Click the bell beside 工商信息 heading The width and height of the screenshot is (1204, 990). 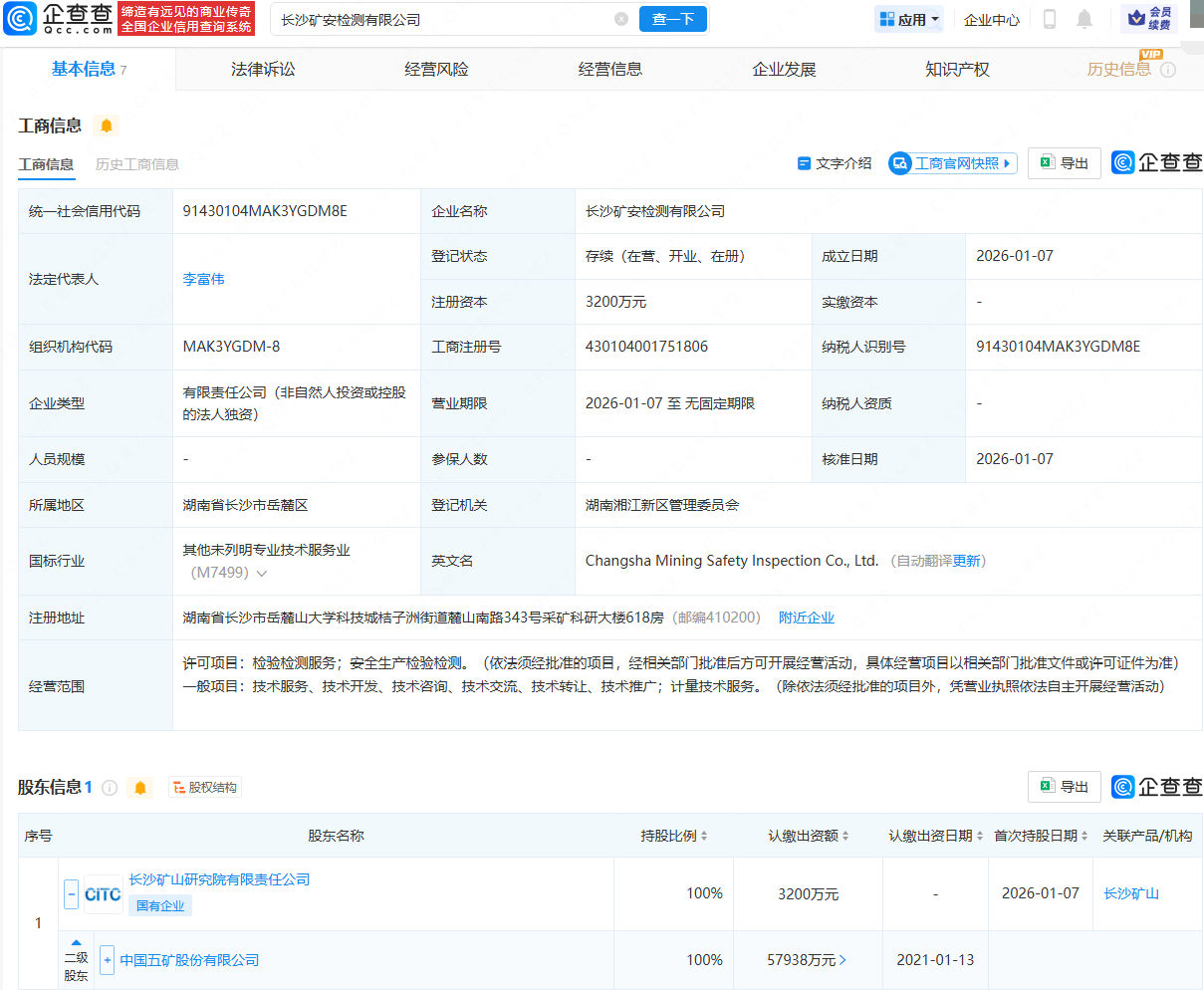pyautogui.click(x=107, y=125)
